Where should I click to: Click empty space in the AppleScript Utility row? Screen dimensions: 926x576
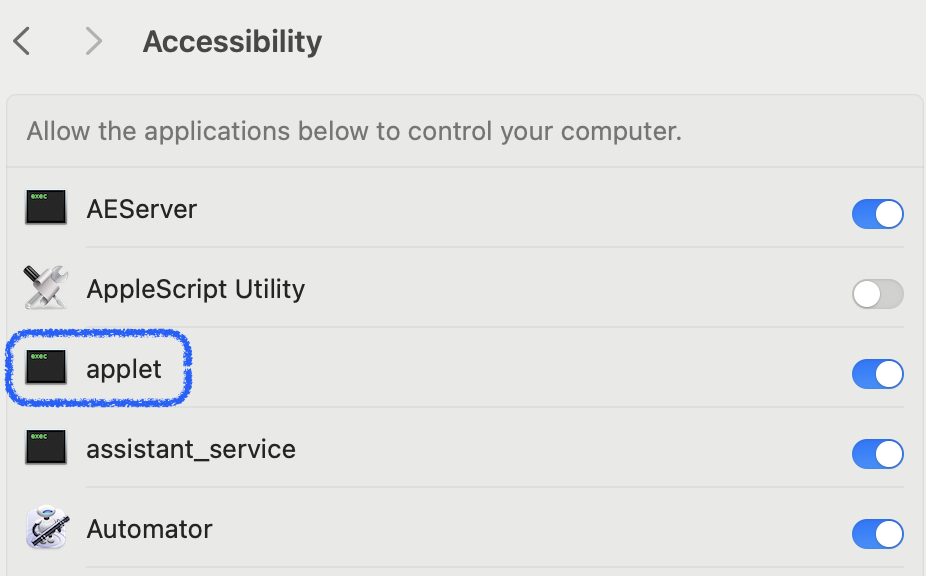click(579, 289)
